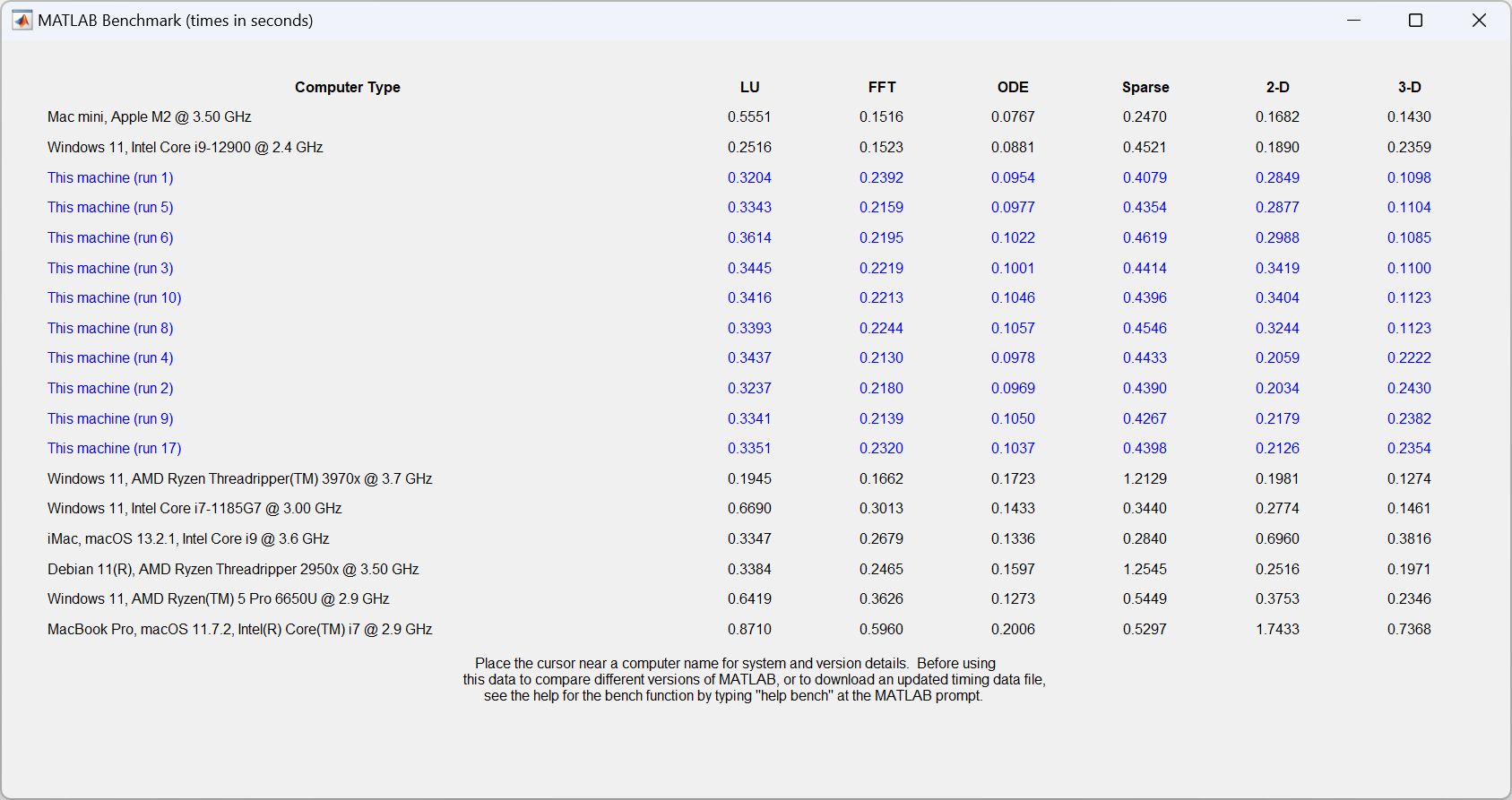The width and height of the screenshot is (1512, 800).
Task: Click the FFT column header
Action: coord(882,87)
